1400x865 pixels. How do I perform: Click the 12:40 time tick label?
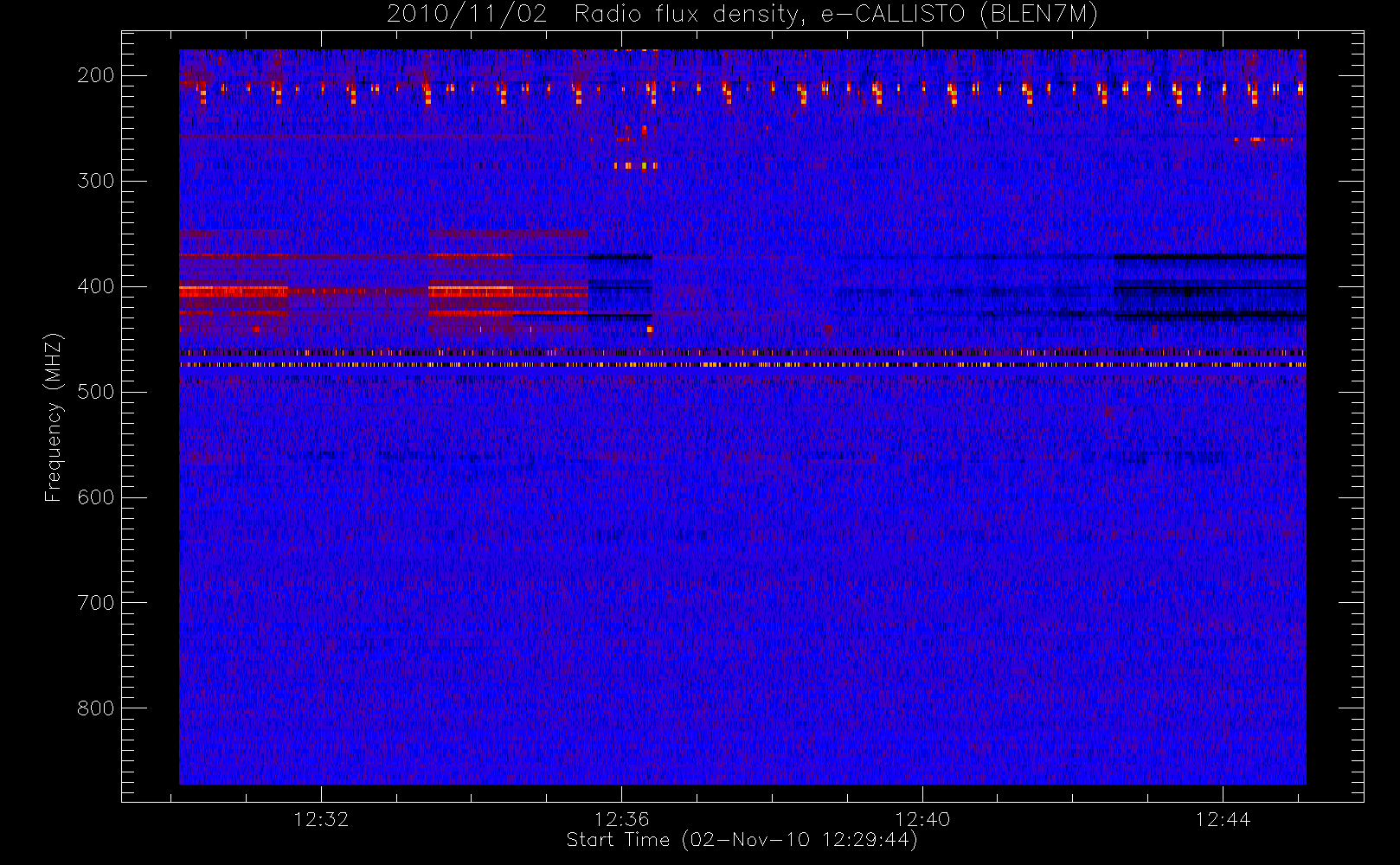(922, 819)
